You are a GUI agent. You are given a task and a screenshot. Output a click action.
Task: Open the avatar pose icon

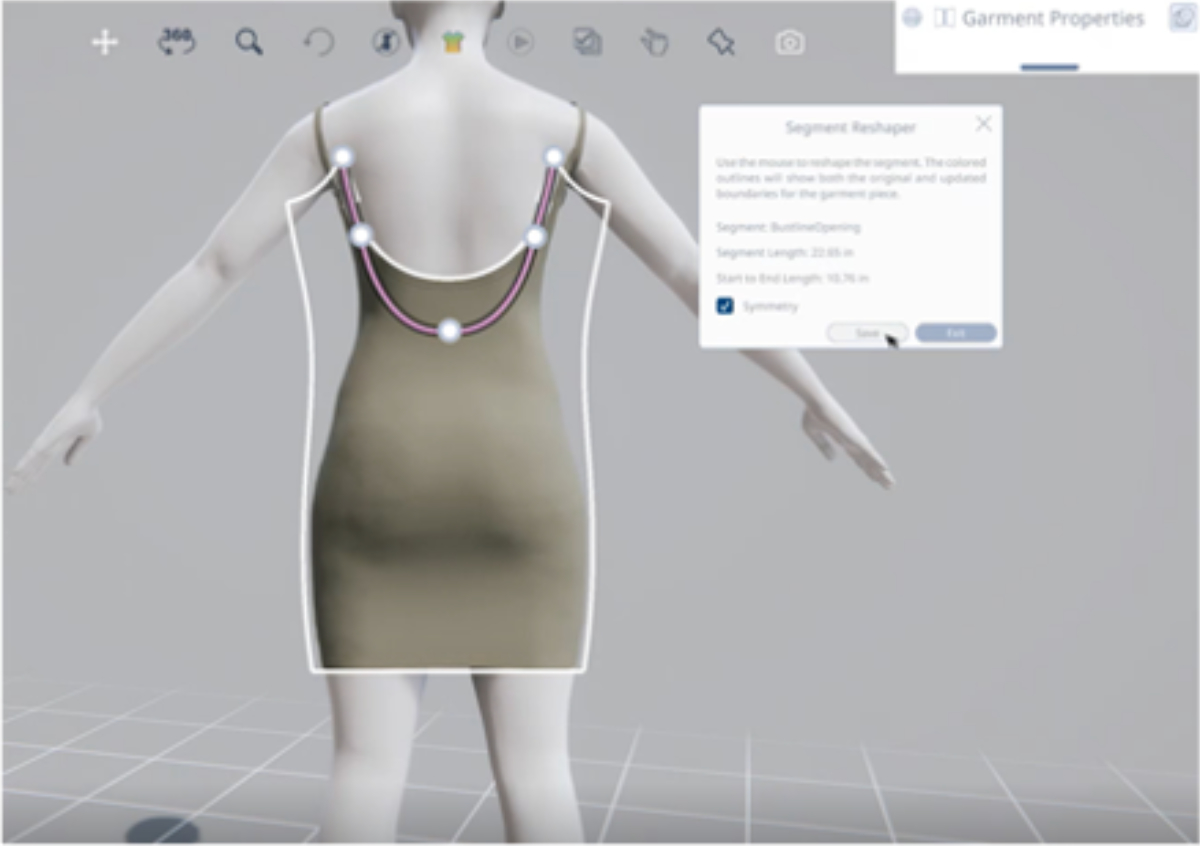(x=387, y=42)
